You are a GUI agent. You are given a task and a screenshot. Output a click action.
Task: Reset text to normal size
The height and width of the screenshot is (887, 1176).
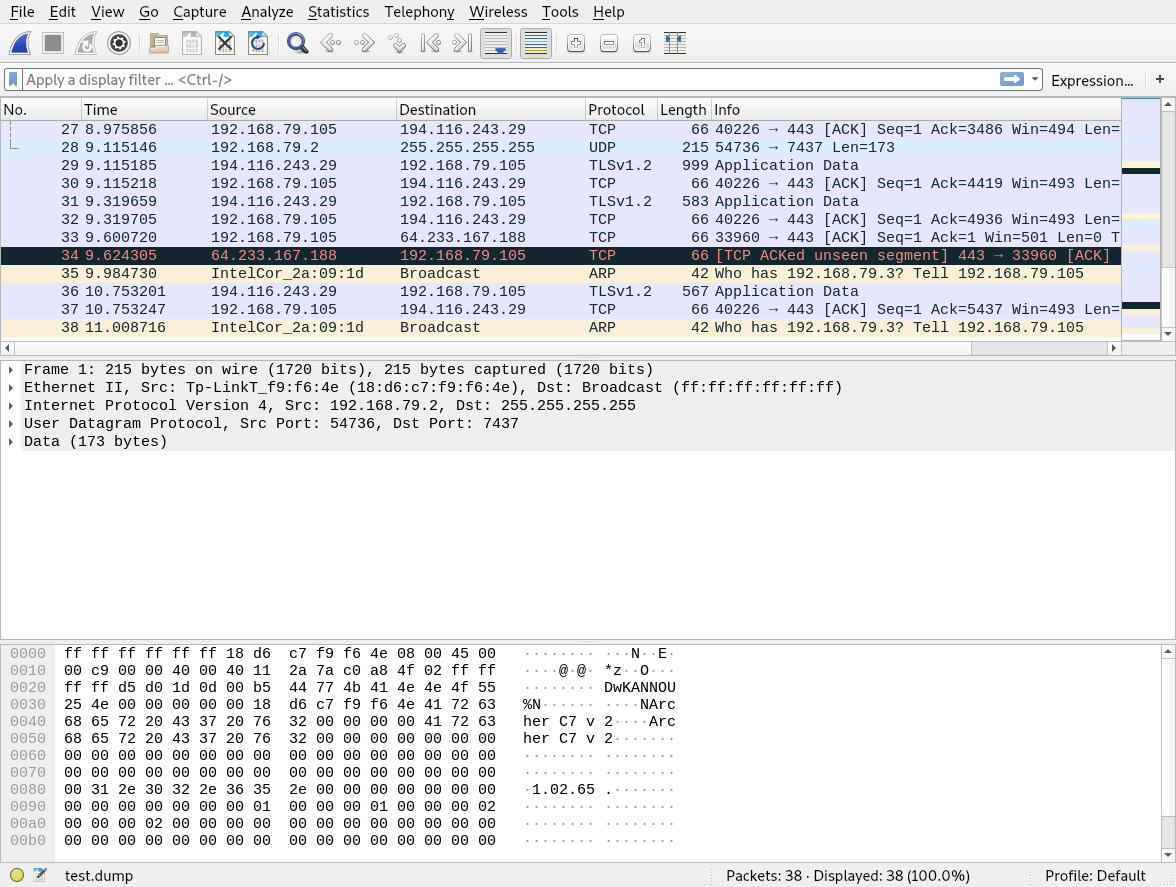click(x=642, y=43)
